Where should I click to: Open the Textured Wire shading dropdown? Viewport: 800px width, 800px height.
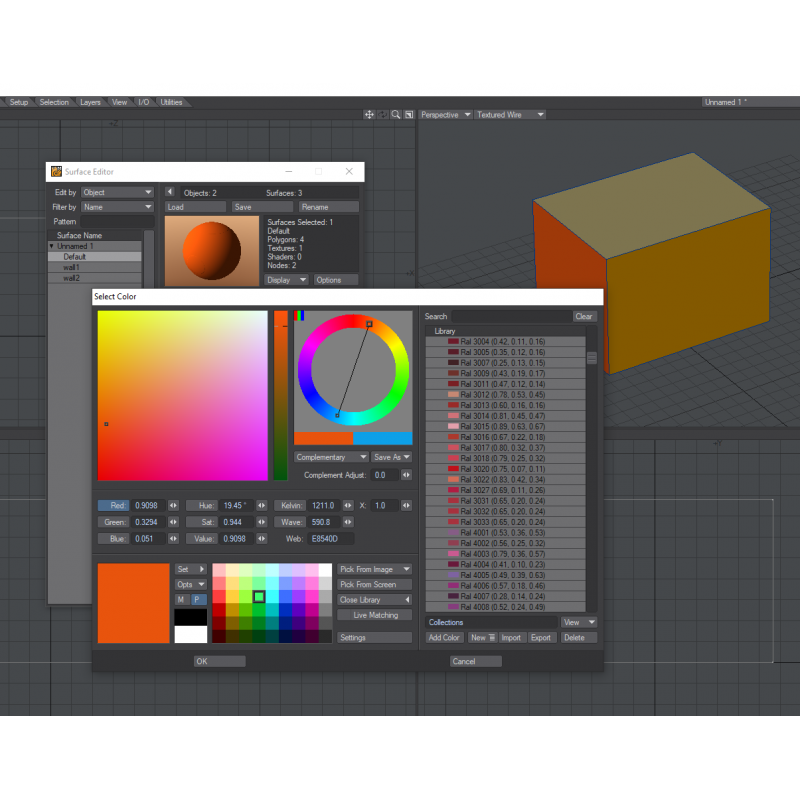tap(508, 114)
